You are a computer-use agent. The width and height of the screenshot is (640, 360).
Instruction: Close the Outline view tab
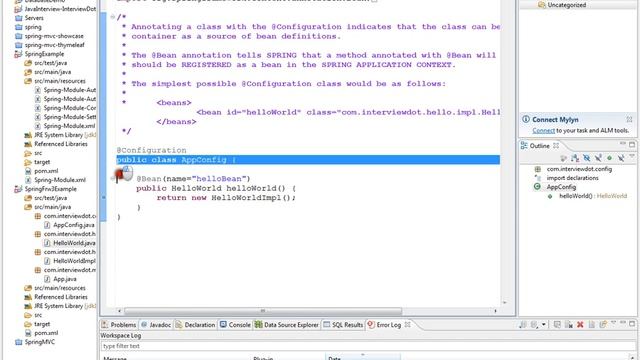pyautogui.click(x=556, y=145)
